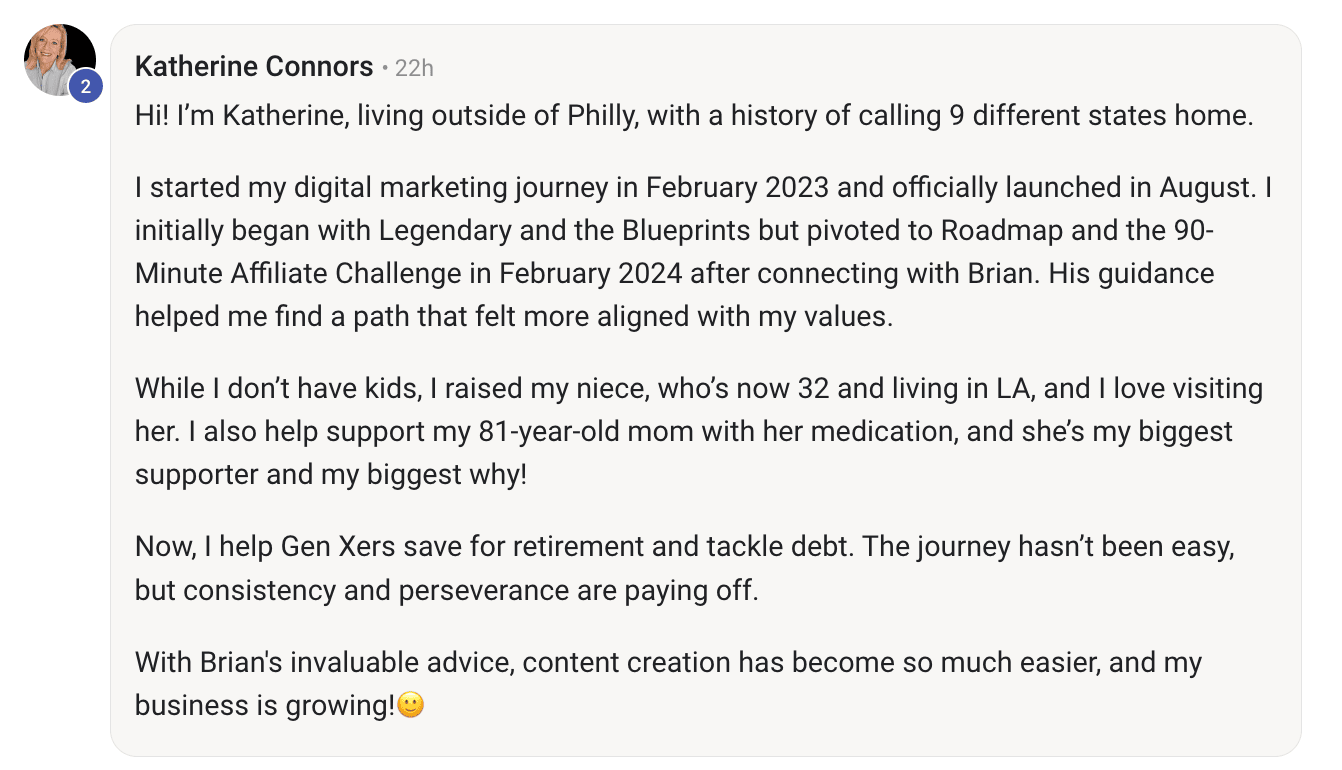The width and height of the screenshot is (1342, 770).
Task: Open Katherine Connors' profile photo
Action: (x=60, y=60)
